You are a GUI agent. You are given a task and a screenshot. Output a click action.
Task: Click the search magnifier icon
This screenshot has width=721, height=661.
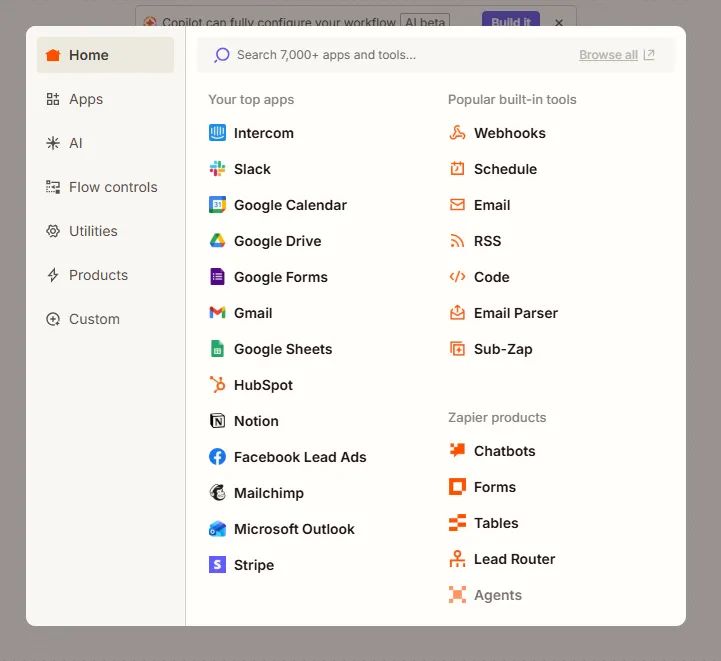click(x=222, y=55)
